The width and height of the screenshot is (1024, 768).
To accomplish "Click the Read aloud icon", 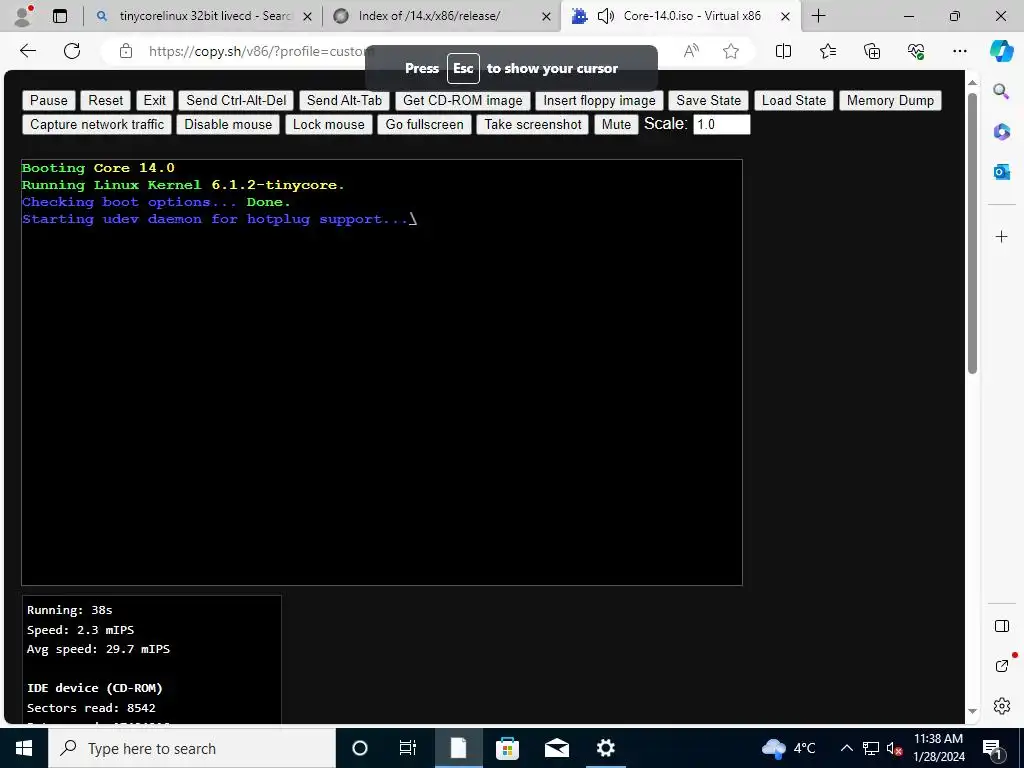I will click(x=691, y=51).
